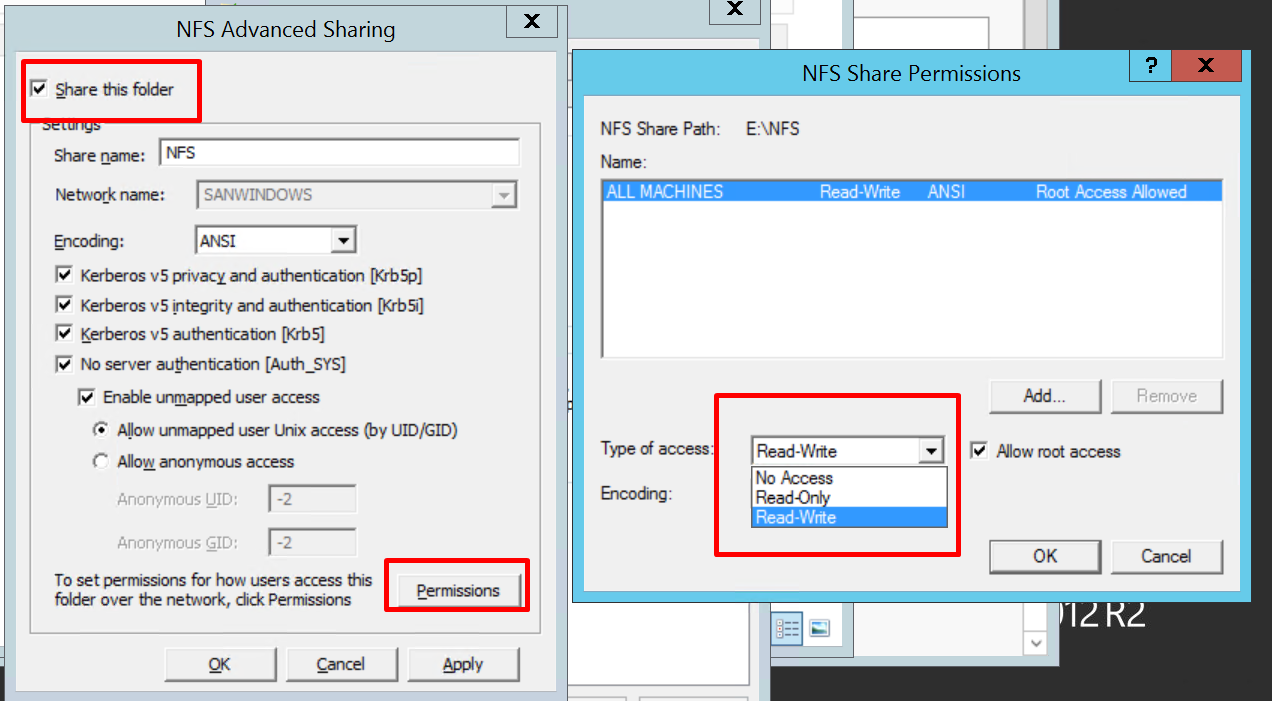
Task: Close the NFS Advanced Sharing window
Action: click(532, 21)
